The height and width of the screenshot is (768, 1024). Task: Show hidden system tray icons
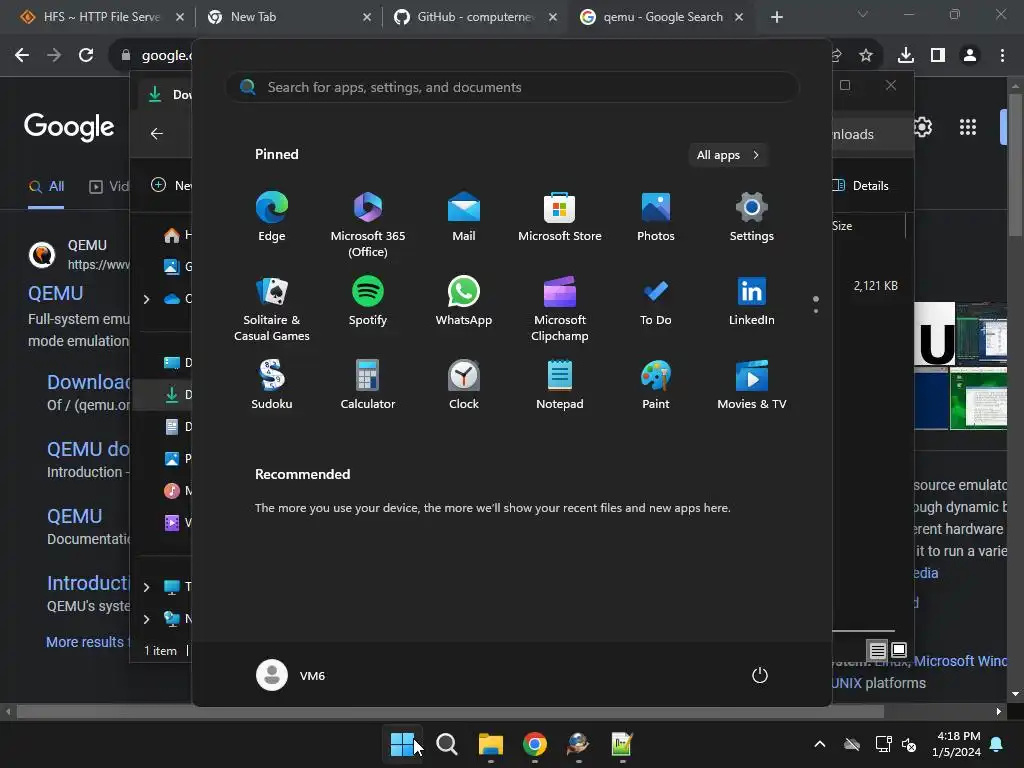click(x=820, y=744)
